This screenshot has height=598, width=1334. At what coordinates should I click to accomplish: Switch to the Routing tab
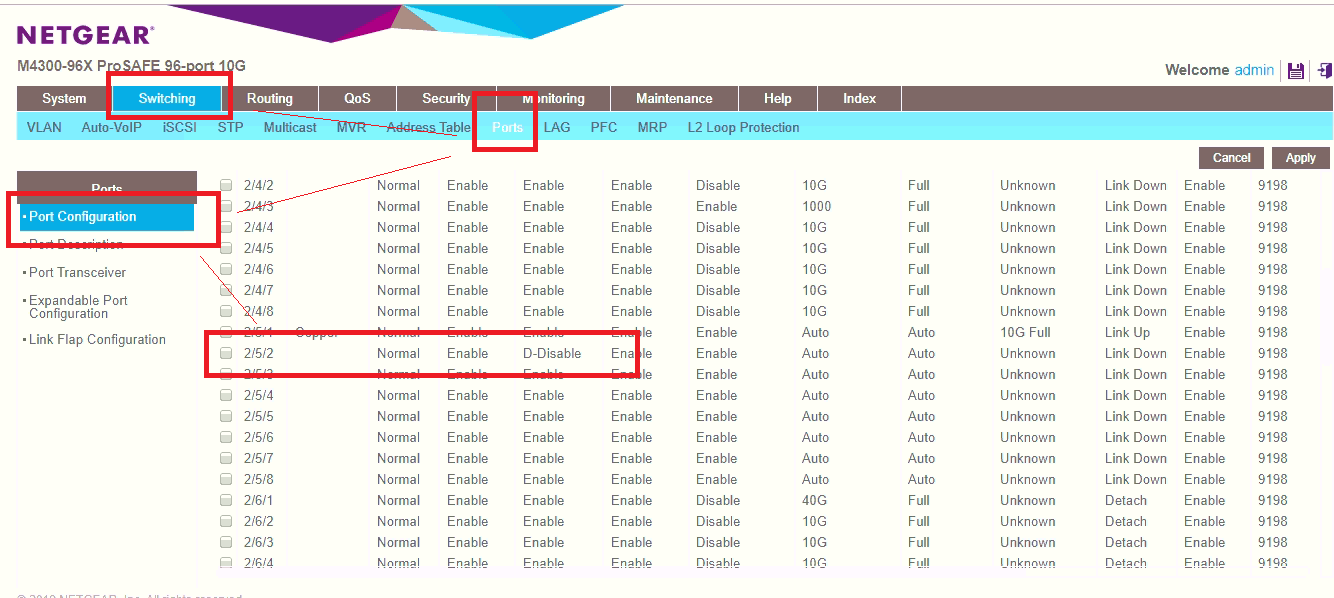(x=269, y=98)
